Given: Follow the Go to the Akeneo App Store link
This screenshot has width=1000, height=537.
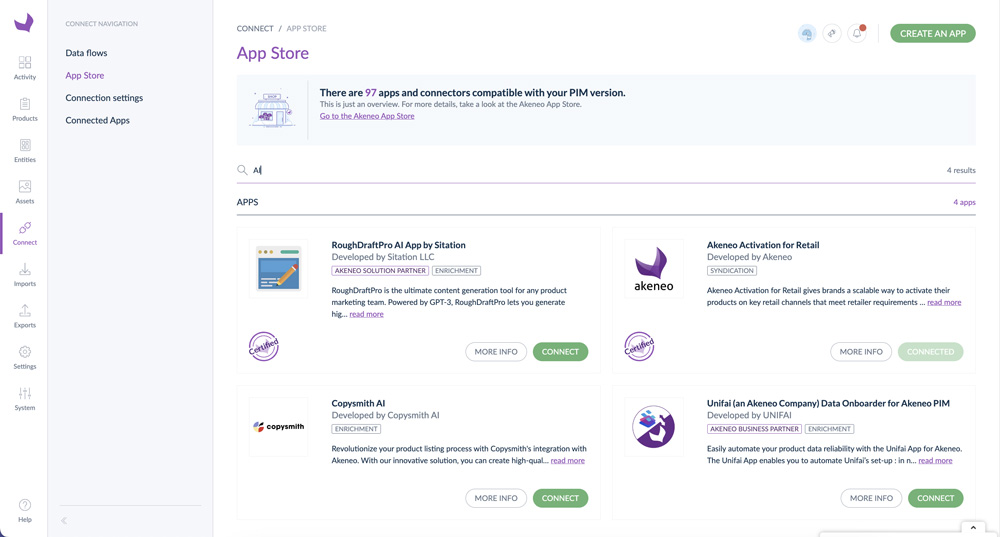Looking at the screenshot, I should pos(367,116).
